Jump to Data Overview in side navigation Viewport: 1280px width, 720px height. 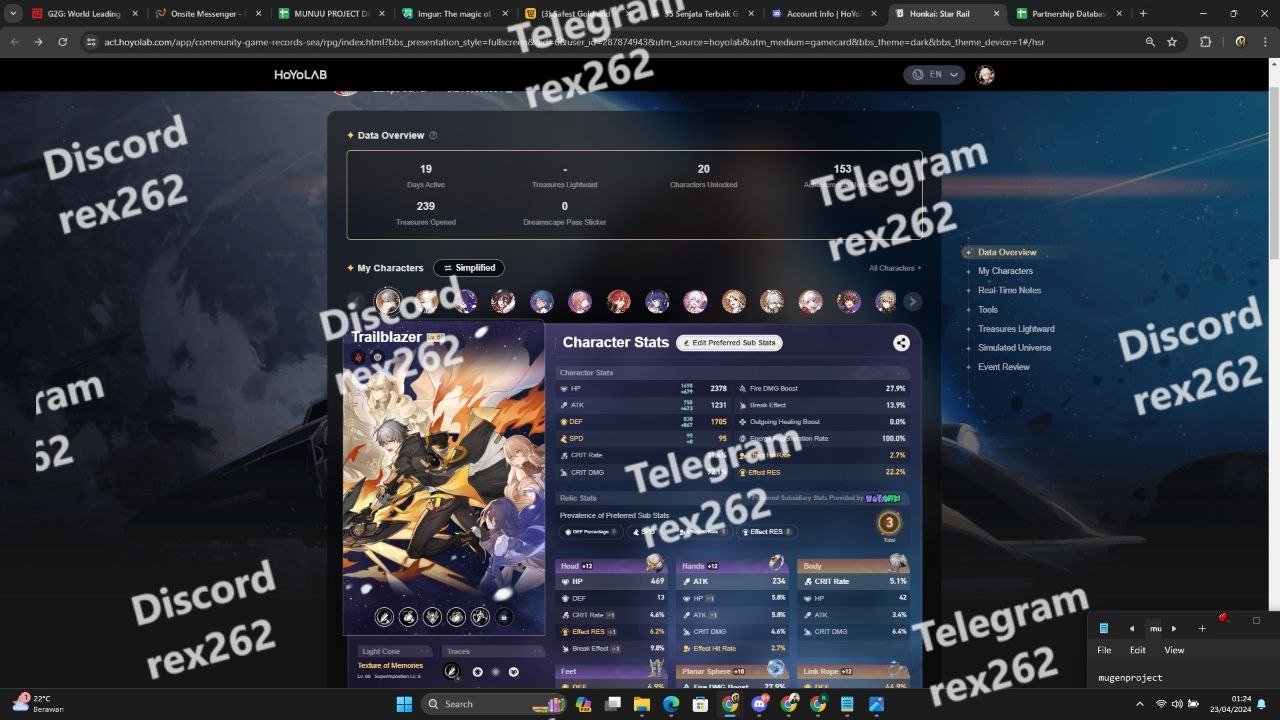[1007, 252]
